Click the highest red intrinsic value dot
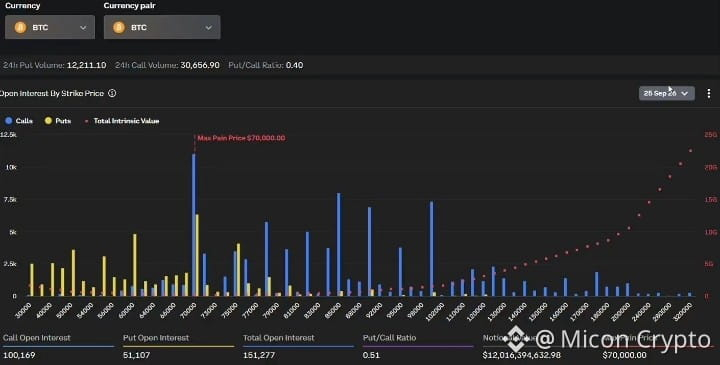 coord(691,151)
